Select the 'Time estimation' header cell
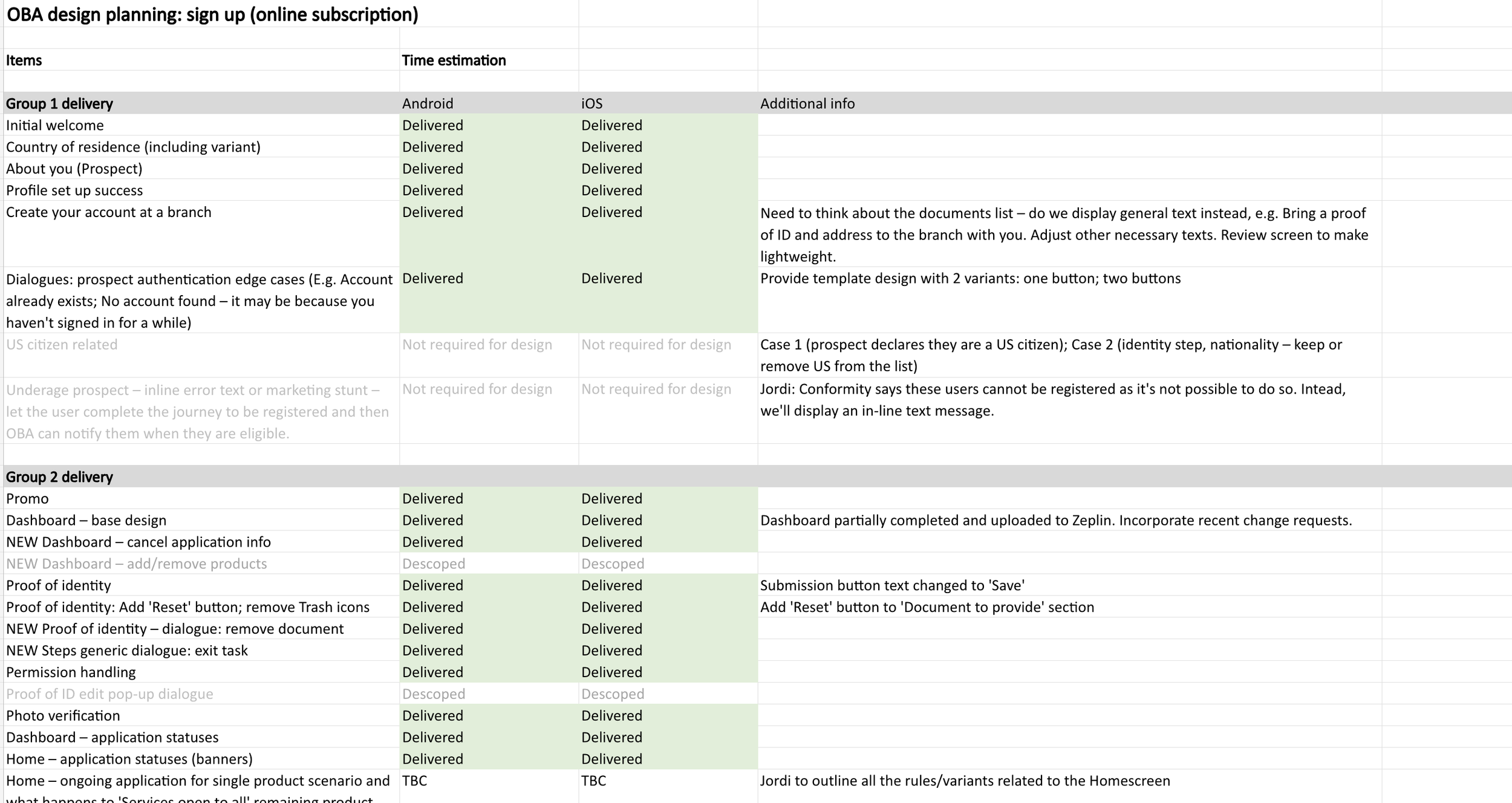 pos(454,60)
